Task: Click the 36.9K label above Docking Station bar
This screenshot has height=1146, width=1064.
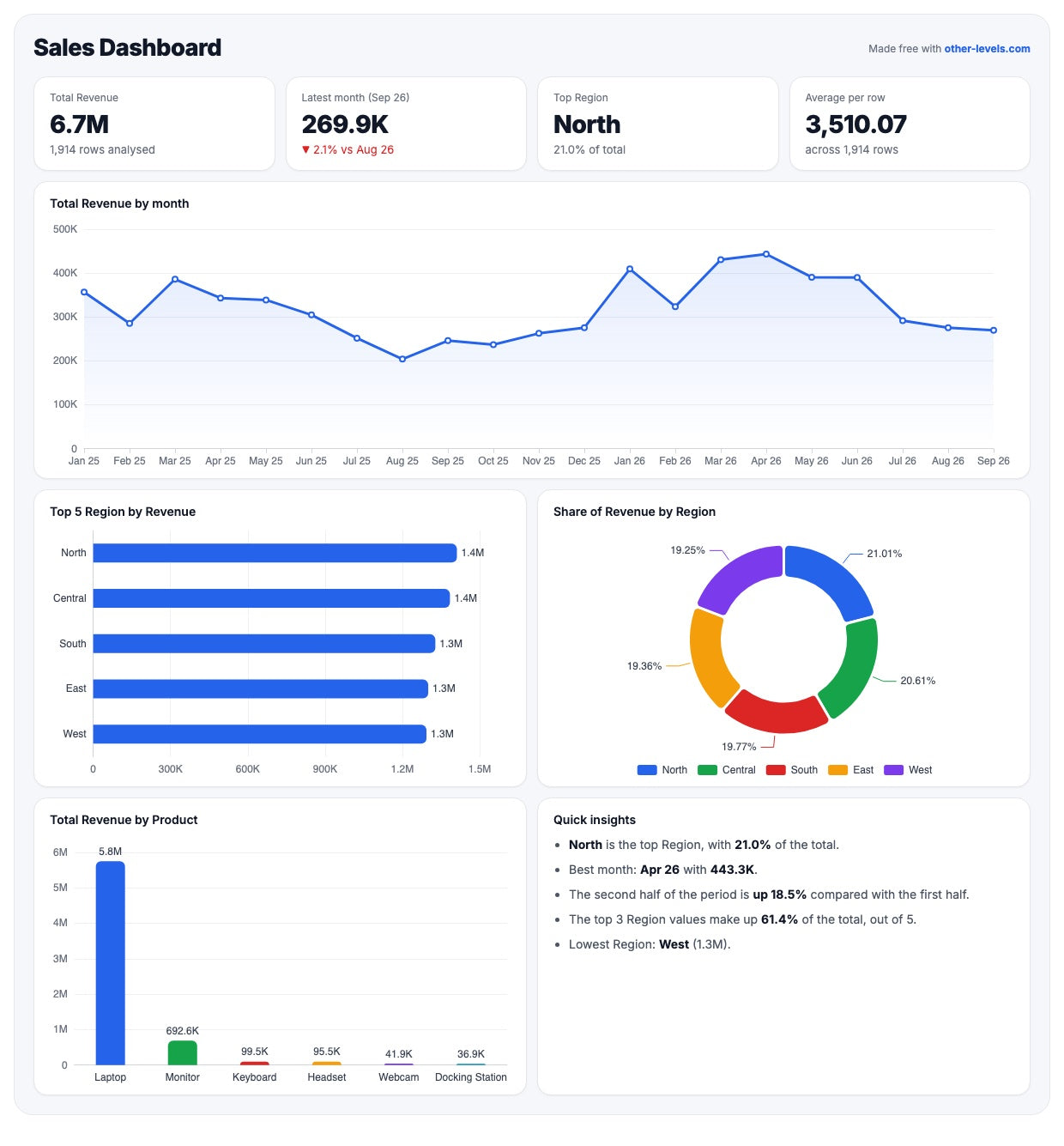Action: (x=470, y=1054)
